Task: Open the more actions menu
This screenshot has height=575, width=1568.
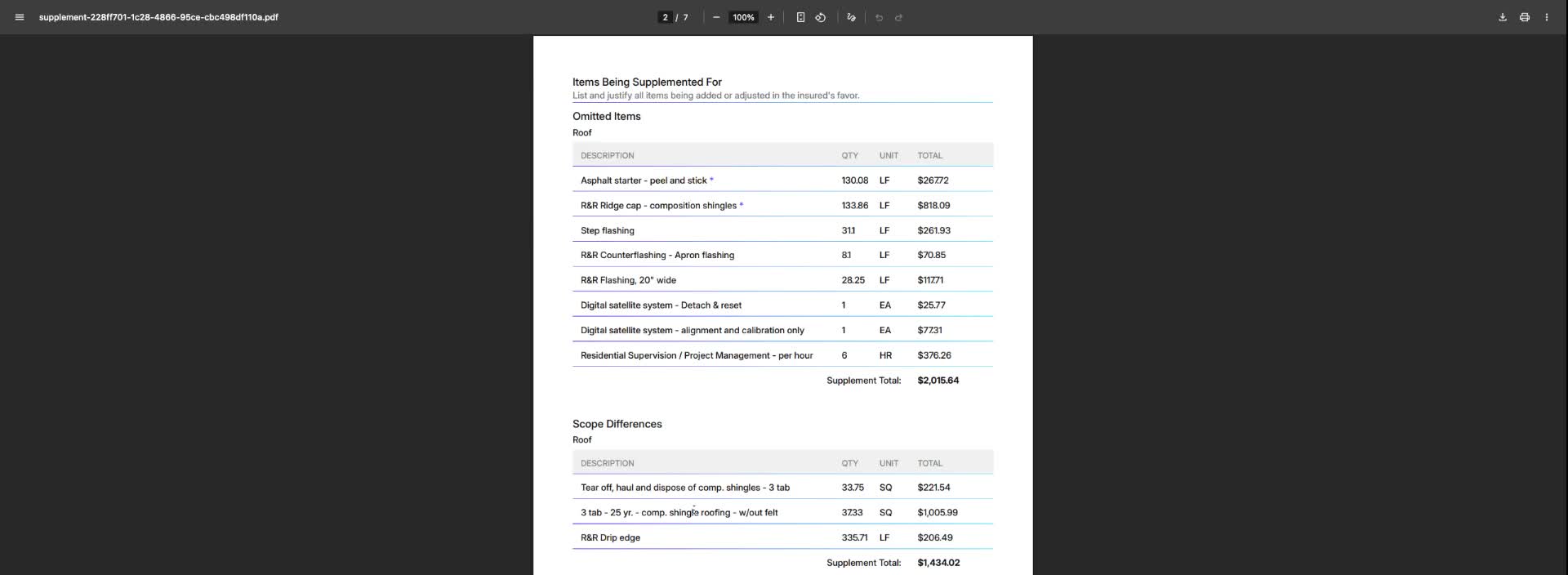Action: point(1546,17)
